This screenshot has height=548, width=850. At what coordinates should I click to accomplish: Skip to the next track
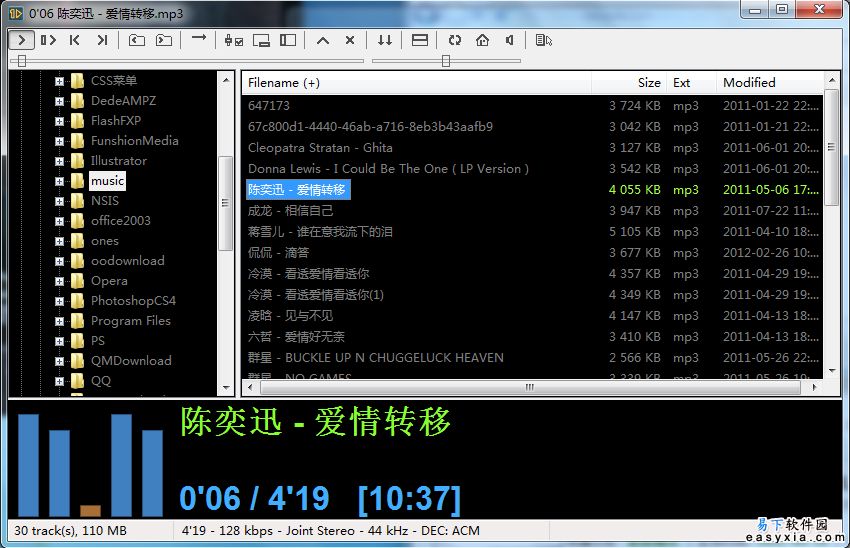tap(102, 40)
